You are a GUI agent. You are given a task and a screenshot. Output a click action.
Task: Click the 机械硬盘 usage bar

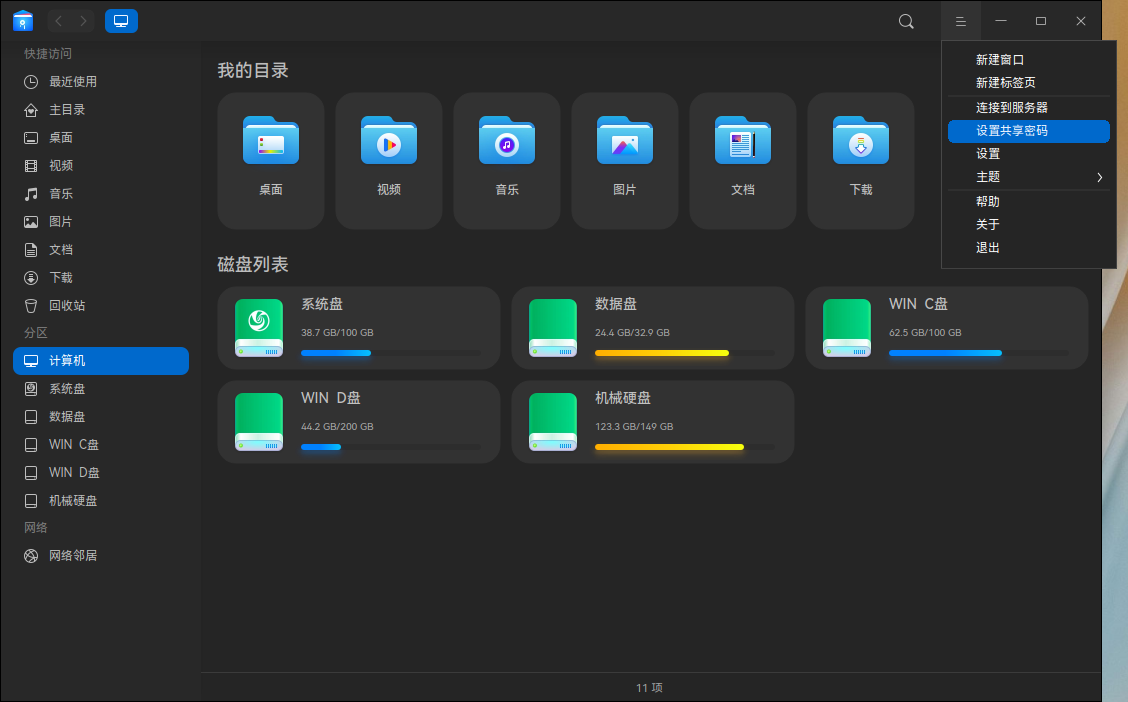(x=685, y=447)
